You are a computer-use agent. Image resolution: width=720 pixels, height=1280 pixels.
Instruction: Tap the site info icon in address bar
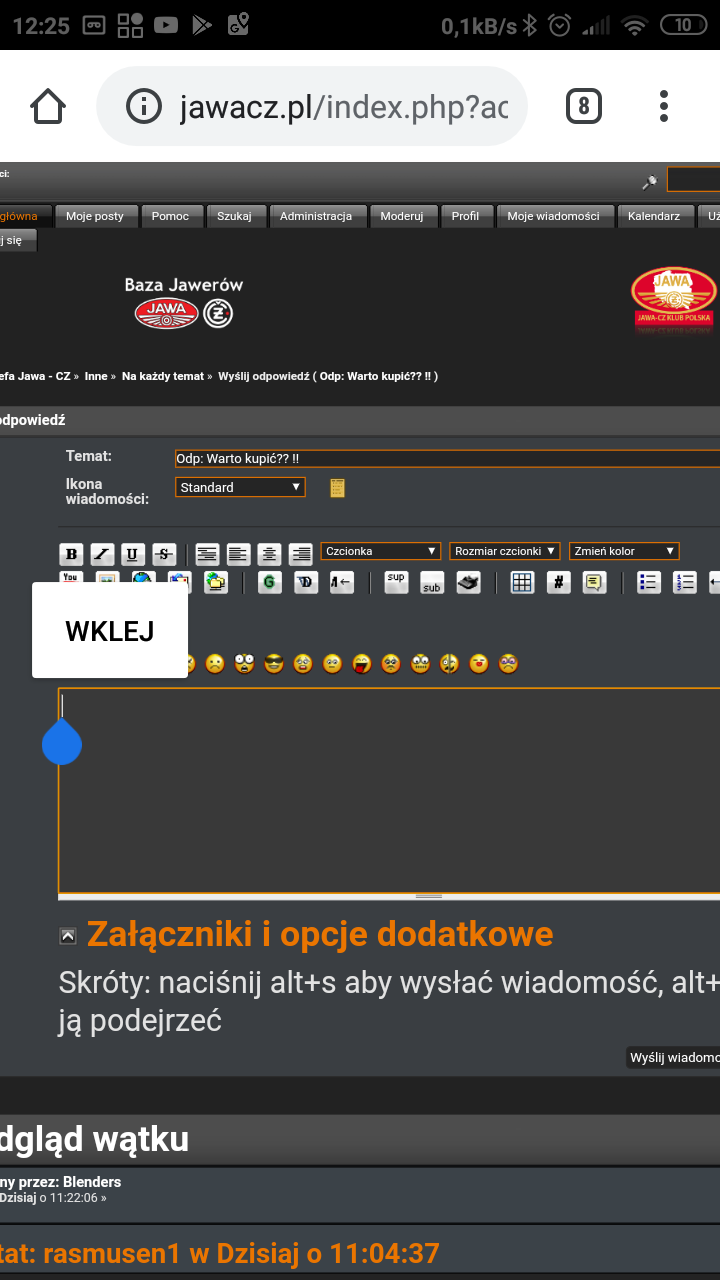pyautogui.click(x=144, y=106)
